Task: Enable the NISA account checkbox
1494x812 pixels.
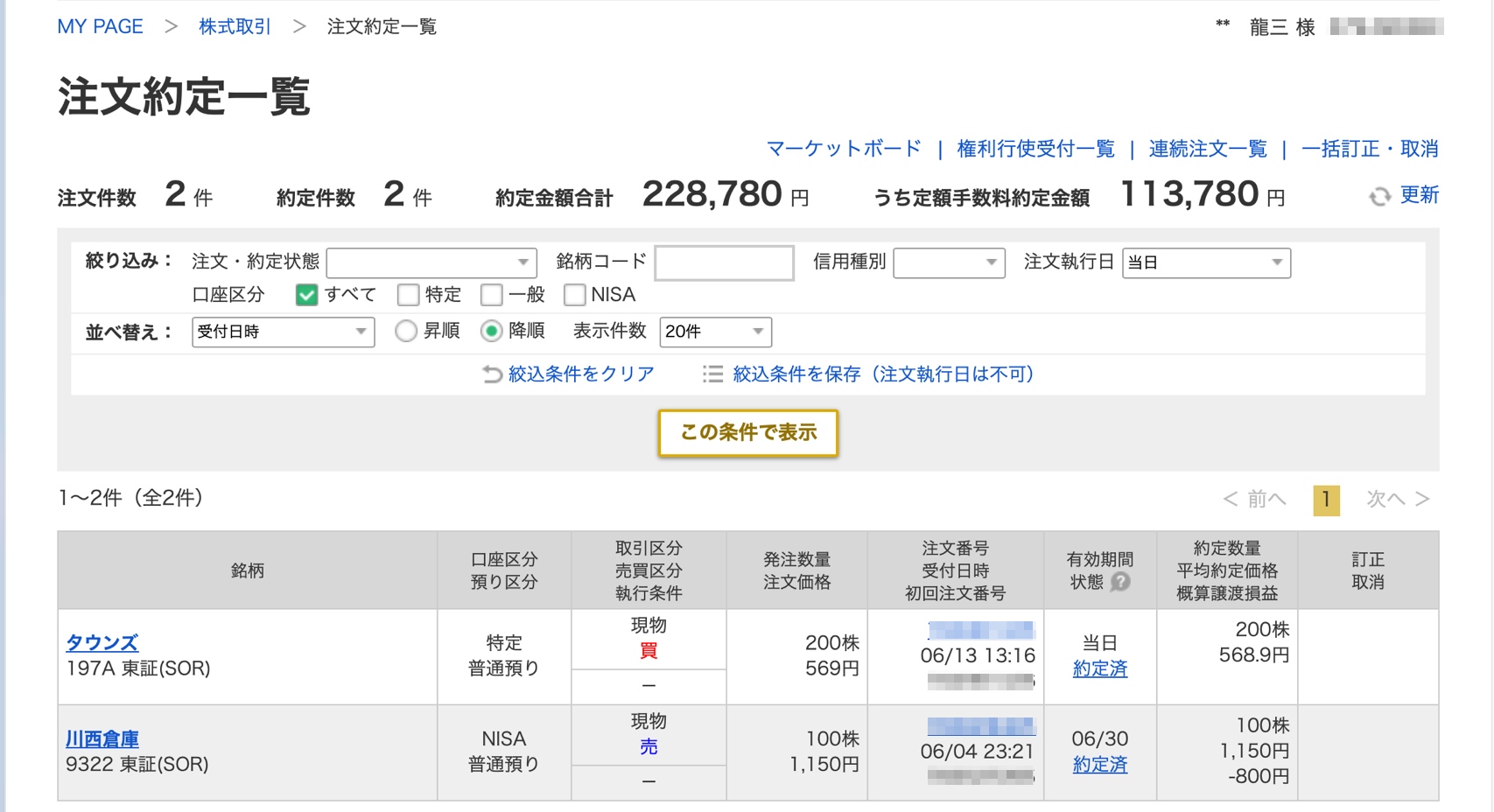Action: pos(574,295)
